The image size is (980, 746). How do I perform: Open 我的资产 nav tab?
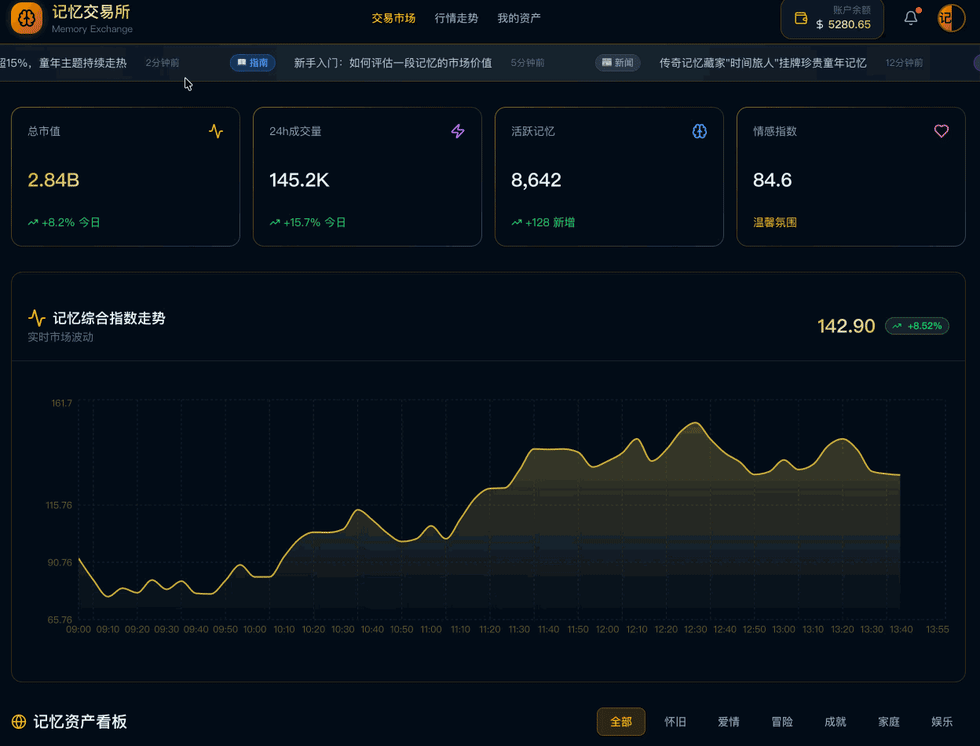pyautogui.click(x=519, y=18)
